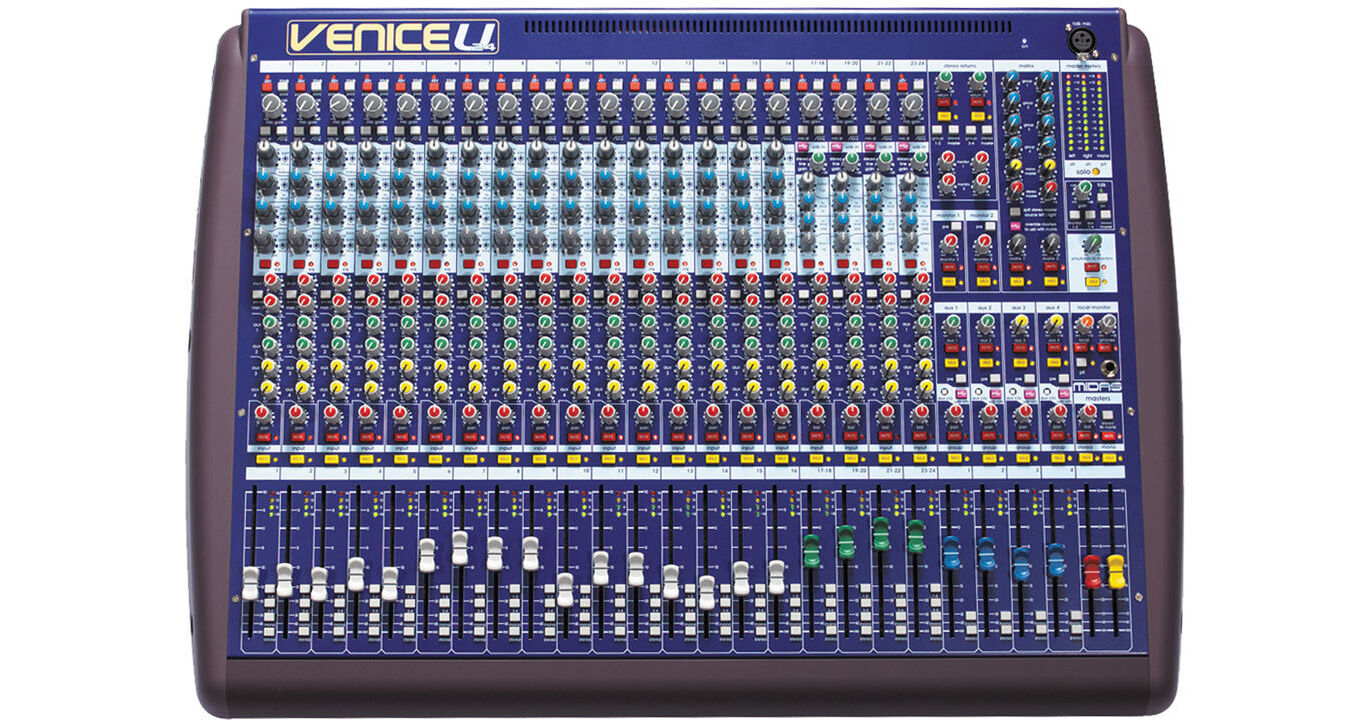Viewport: 1371px width, 720px height.
Task: Grab the red master stereo fader
Action: [x=1091, y=571]
